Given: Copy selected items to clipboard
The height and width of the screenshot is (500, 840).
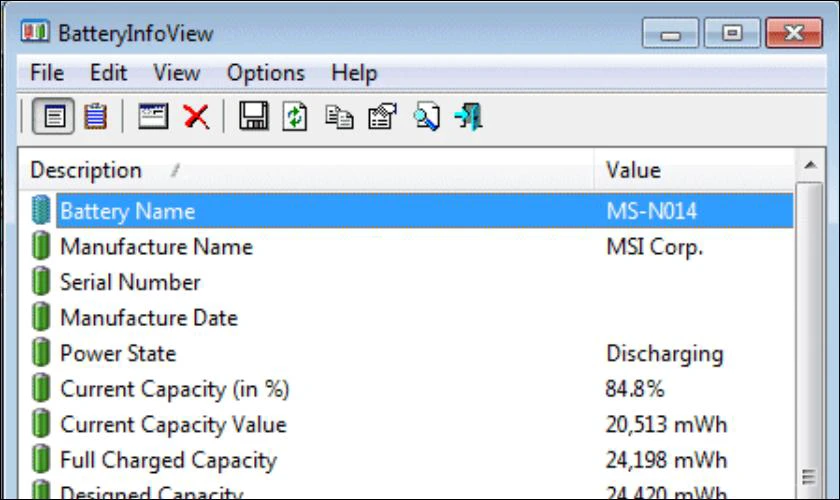Looking at the screenshot, I should [337, 117].
